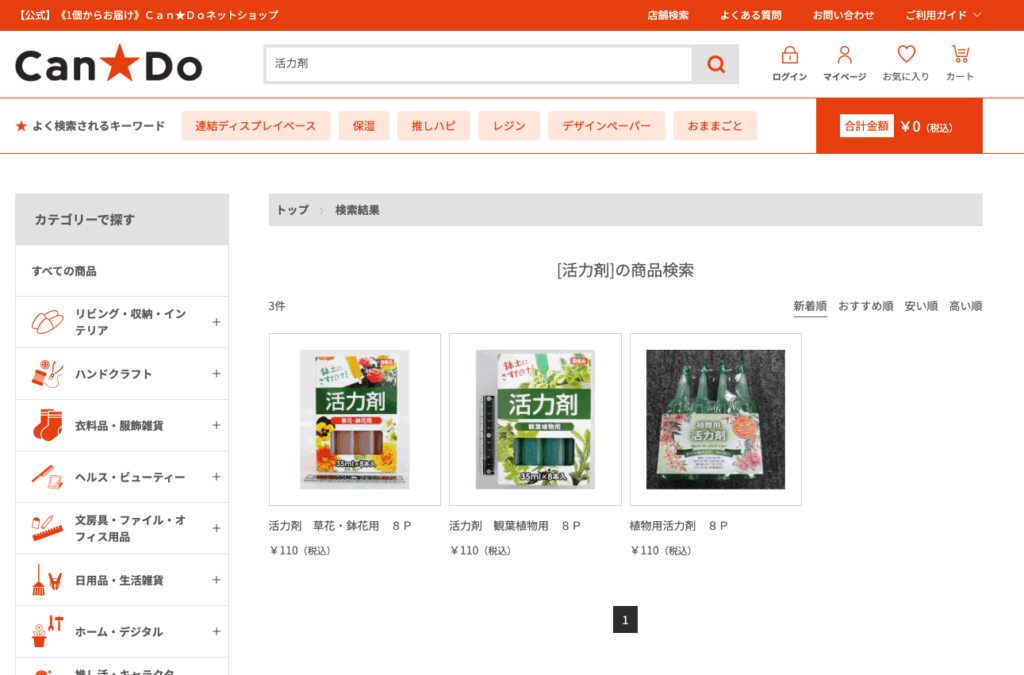Click the 日用品・生活雑貨 broom icon
Viewport: 1024px width, 675px height.
pos(47,580)
